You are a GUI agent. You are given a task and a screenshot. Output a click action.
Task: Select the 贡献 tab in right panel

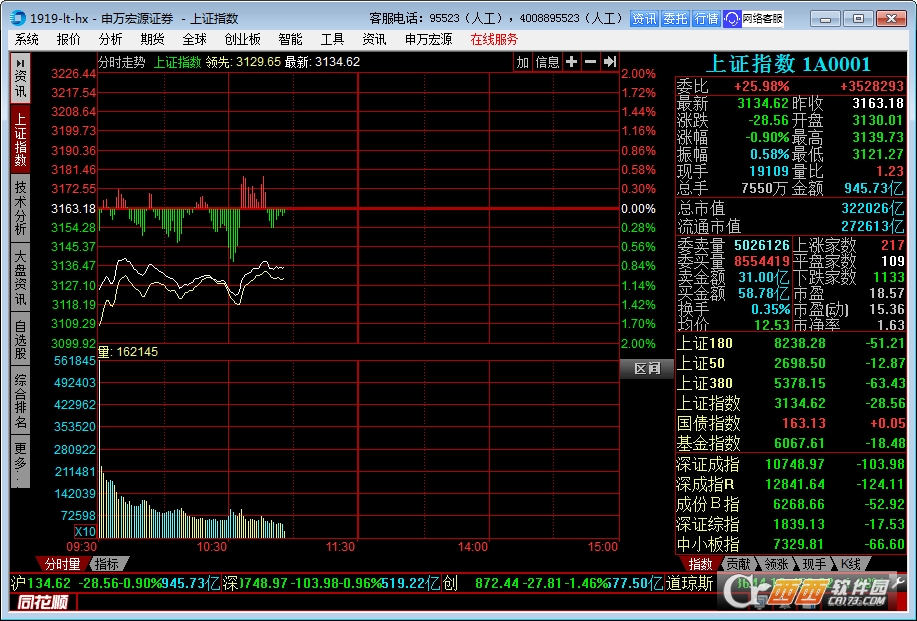coord(739,564)
